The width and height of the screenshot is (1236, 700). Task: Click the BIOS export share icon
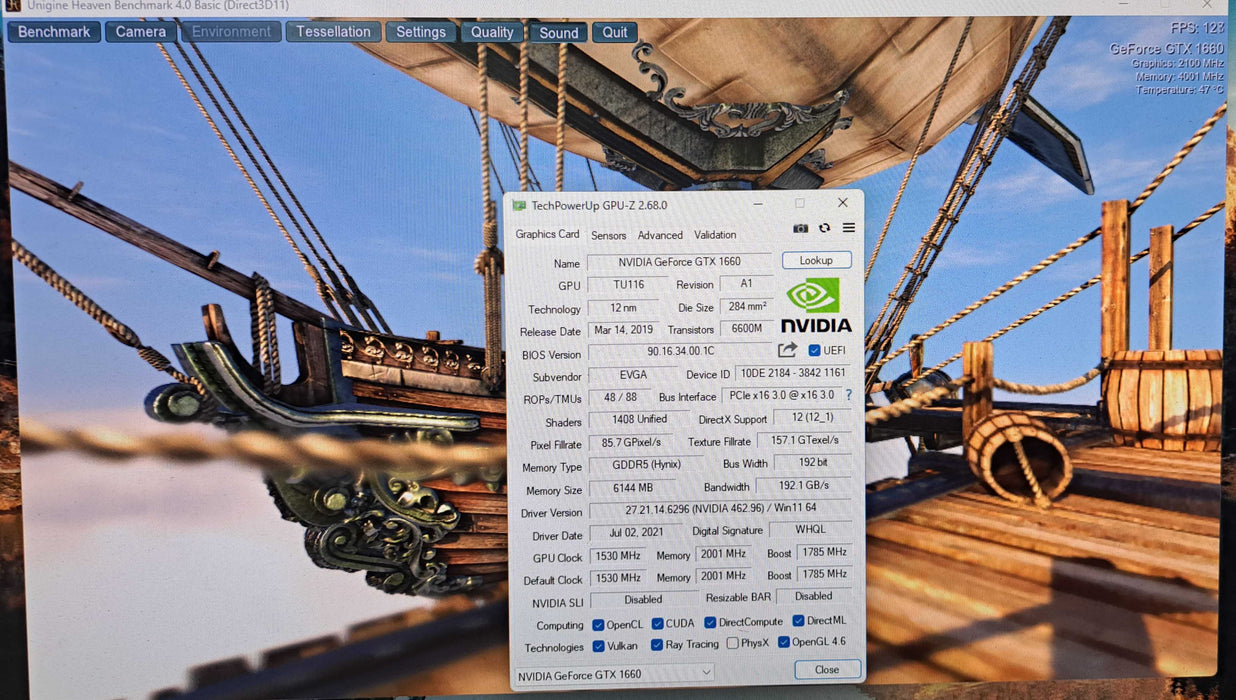[x=788, y=349]
